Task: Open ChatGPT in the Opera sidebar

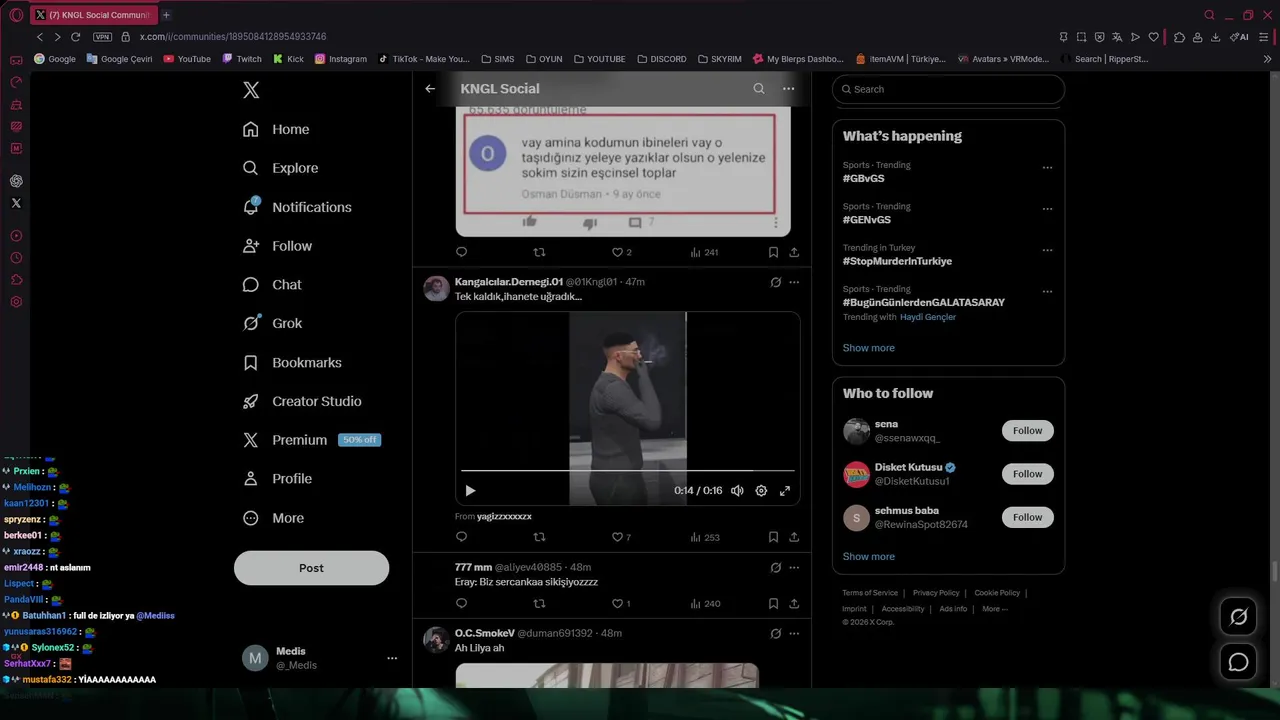Action: (x=16, y=181)
